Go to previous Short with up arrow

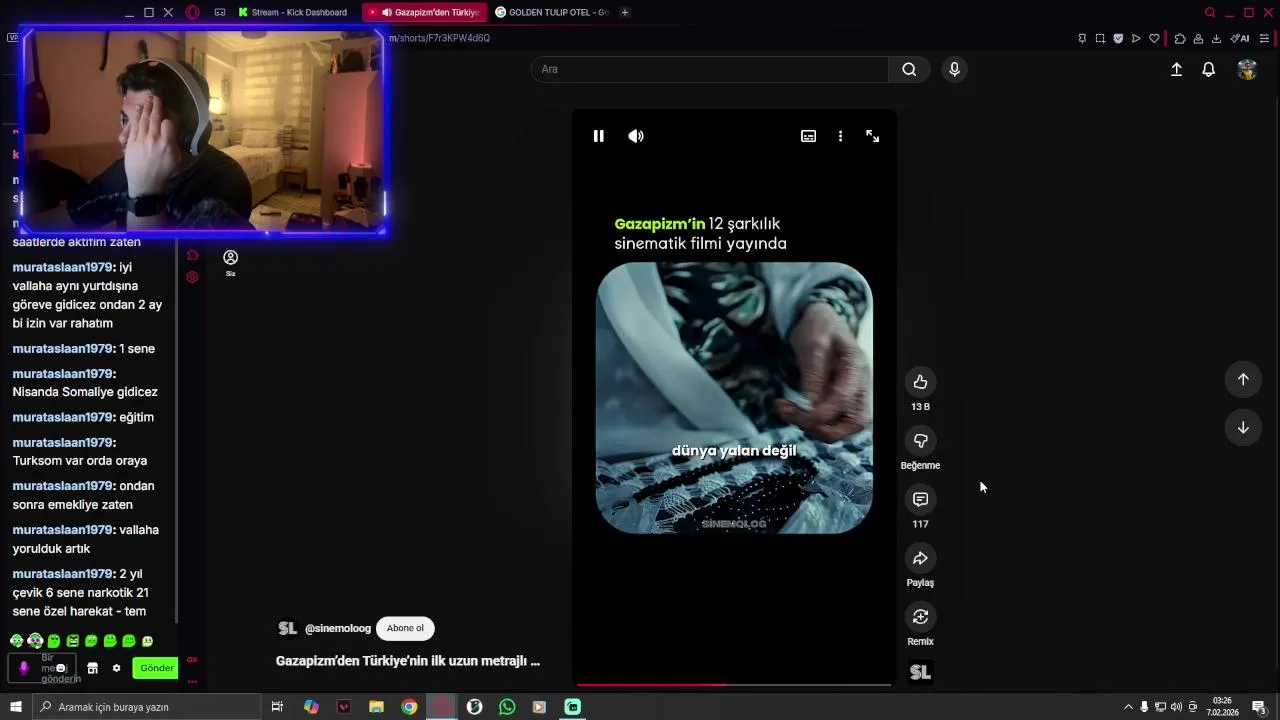pos(1243,379)
